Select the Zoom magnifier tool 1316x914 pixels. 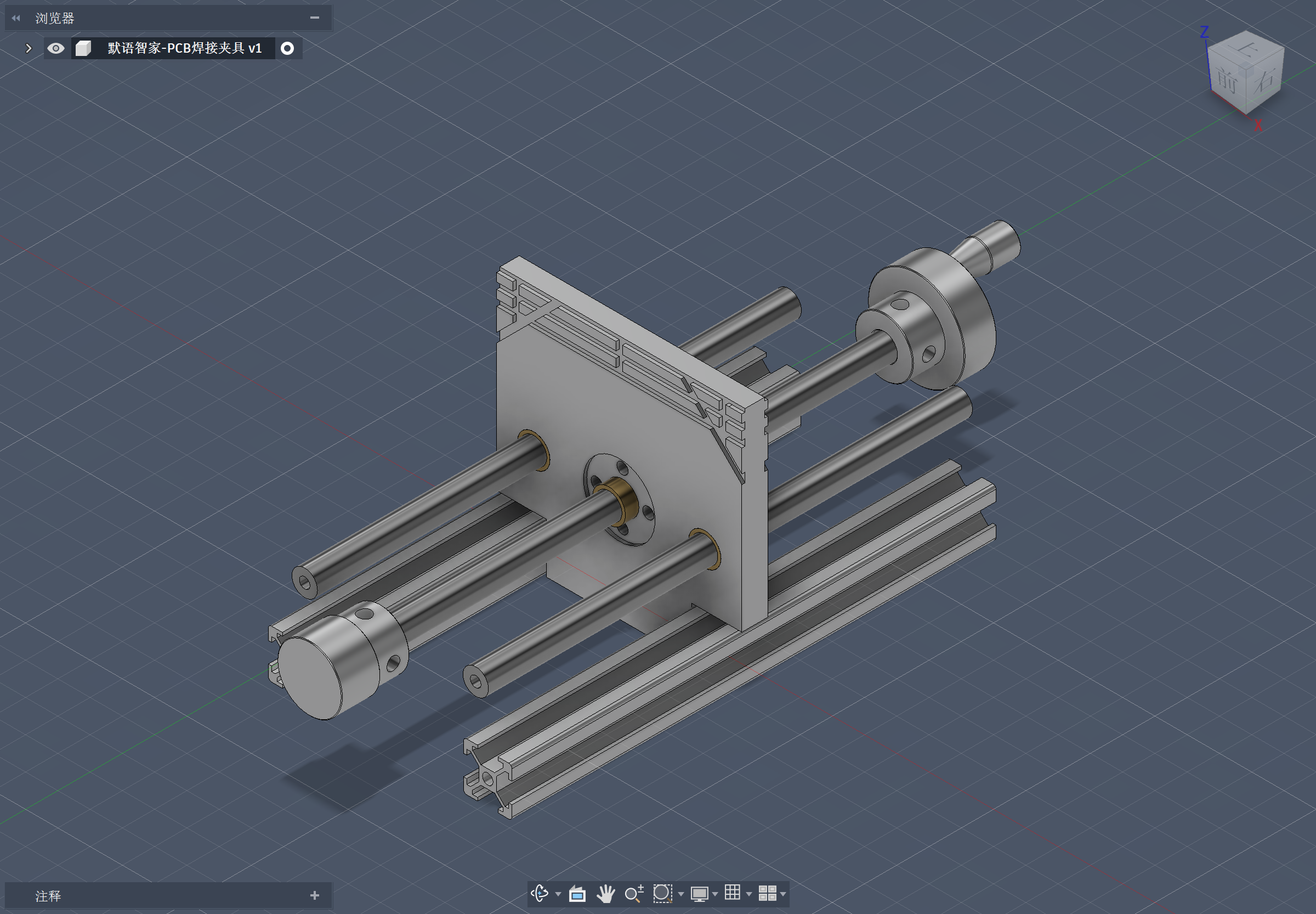coord(633,893)
